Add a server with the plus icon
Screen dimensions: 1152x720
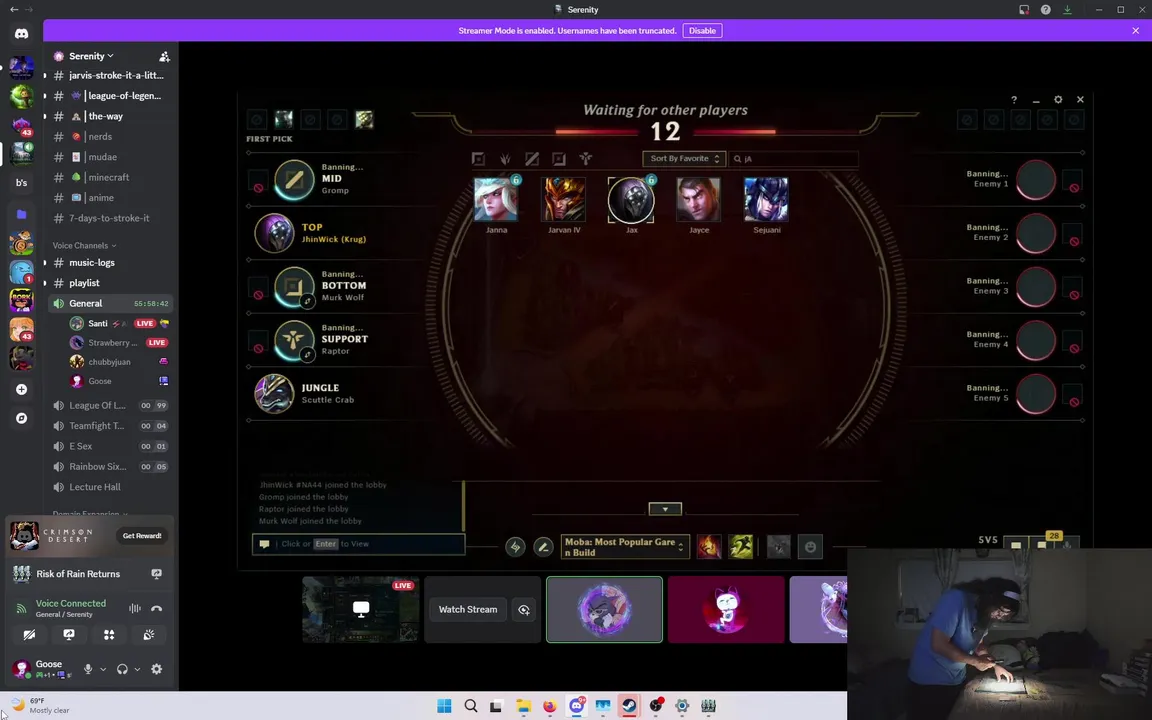21,389
